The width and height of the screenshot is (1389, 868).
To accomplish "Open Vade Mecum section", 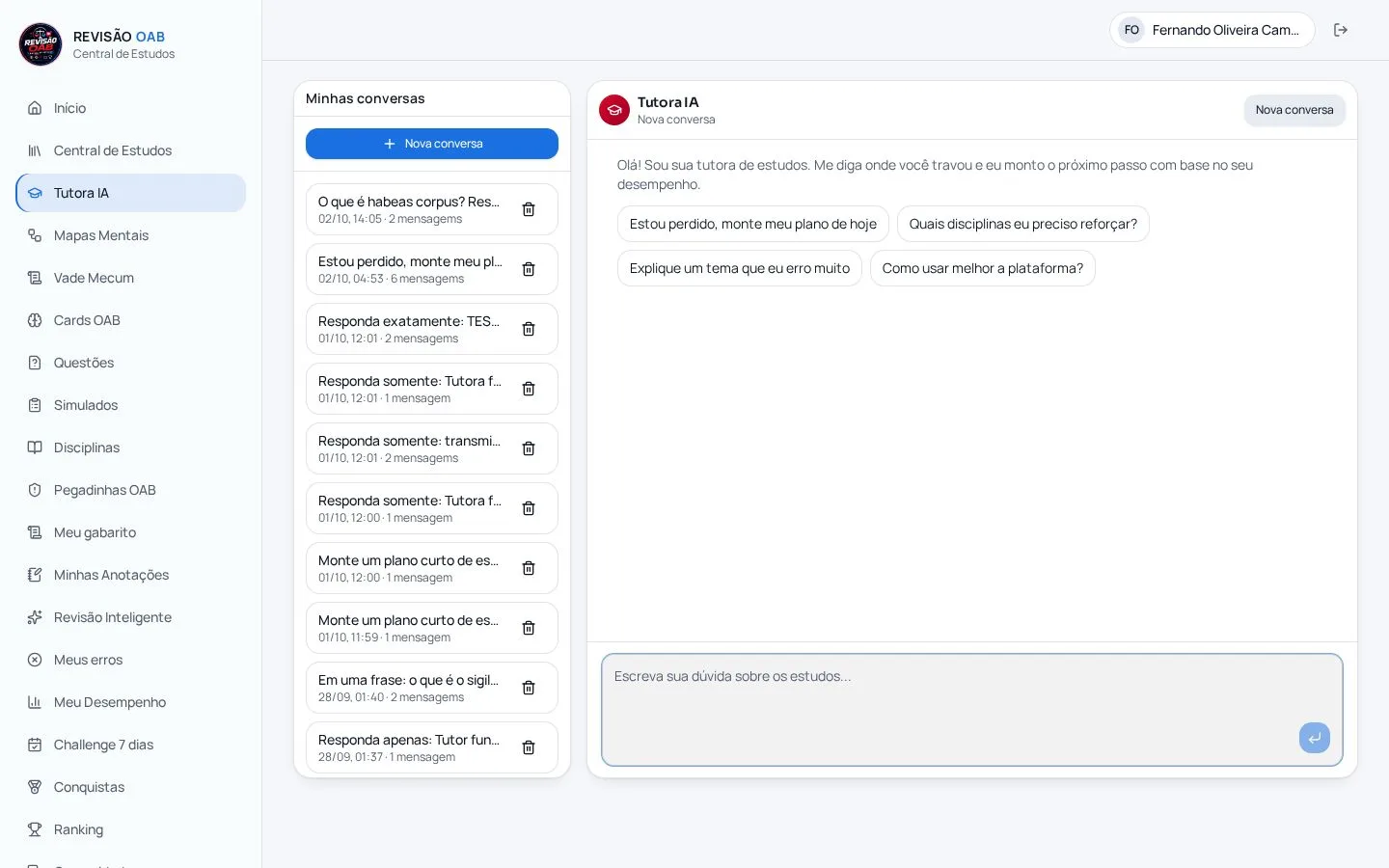I will click(131, 278).
